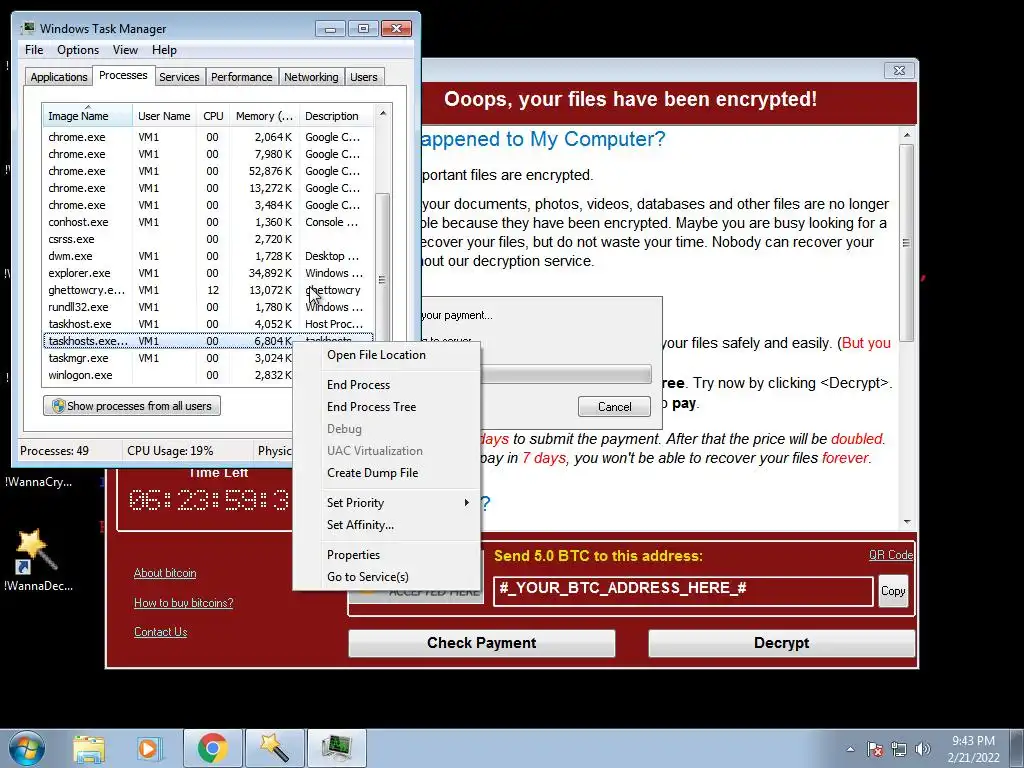Open the File menu in Task Manager
Image resolution: width=1024 pixels, height=768 pixels.
pyautogui.click(x=34, y=50)
